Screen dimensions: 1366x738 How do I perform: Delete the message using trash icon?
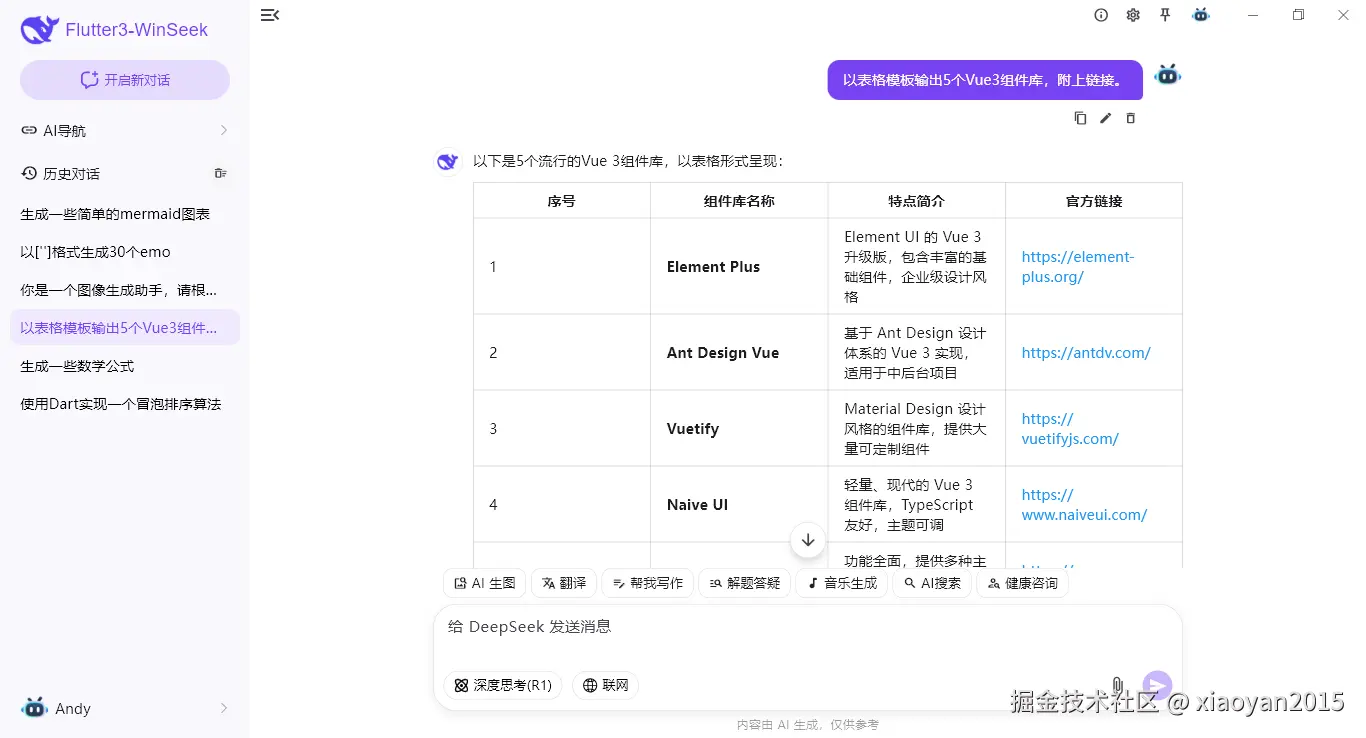point(1130,118)
